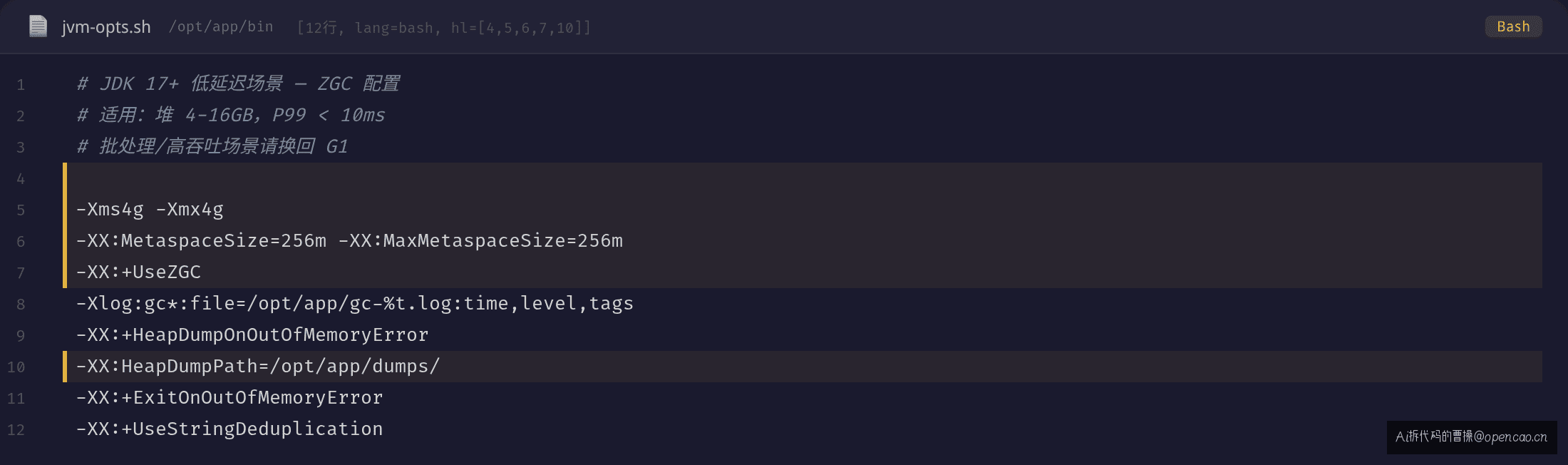The height and width of the screenshot is (465, 1568).
Task: Click line number 4 in the gutter
Action: 21,179
